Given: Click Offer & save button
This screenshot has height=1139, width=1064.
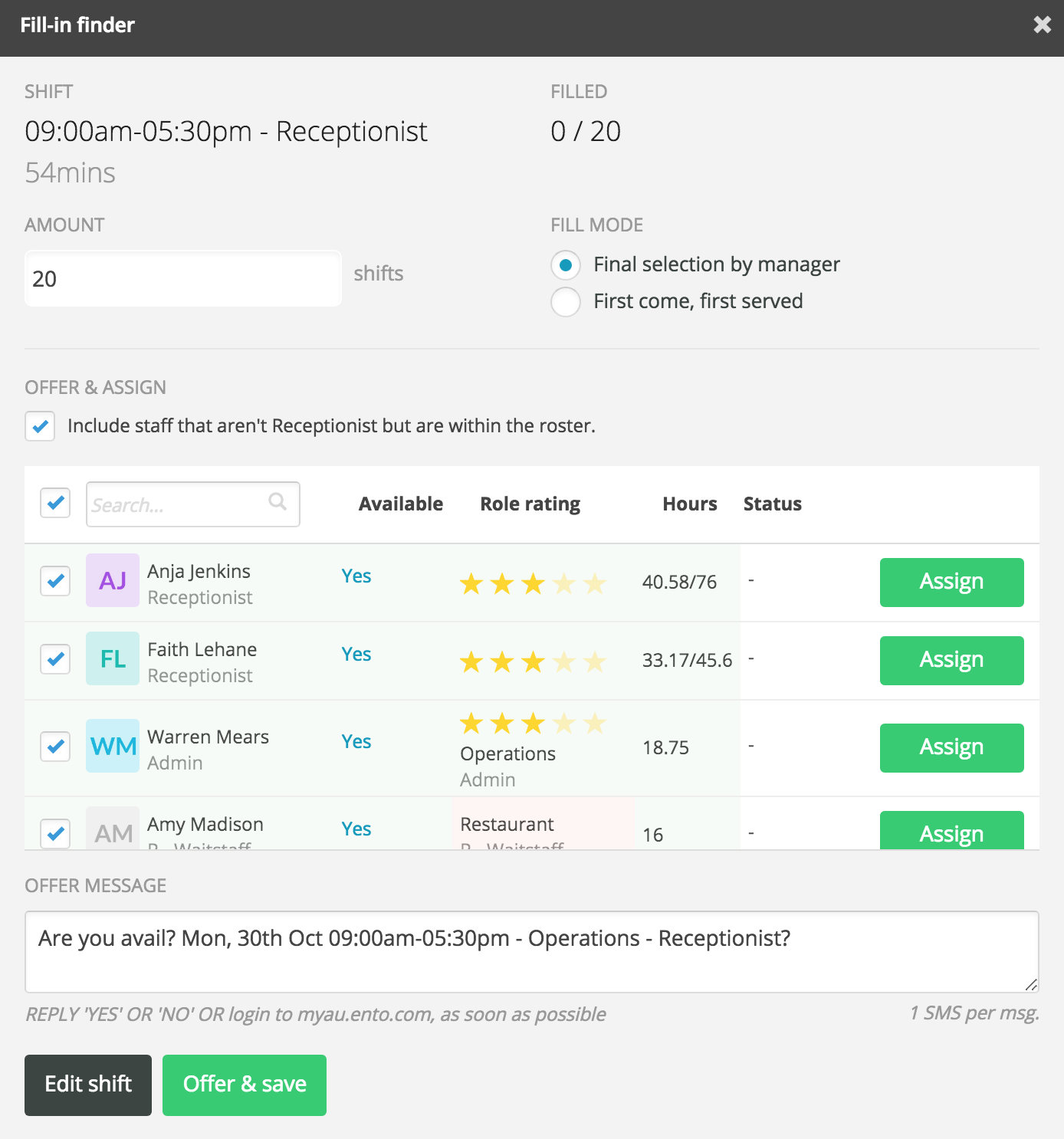Looking at the screenshot, I should point(245,1085).
